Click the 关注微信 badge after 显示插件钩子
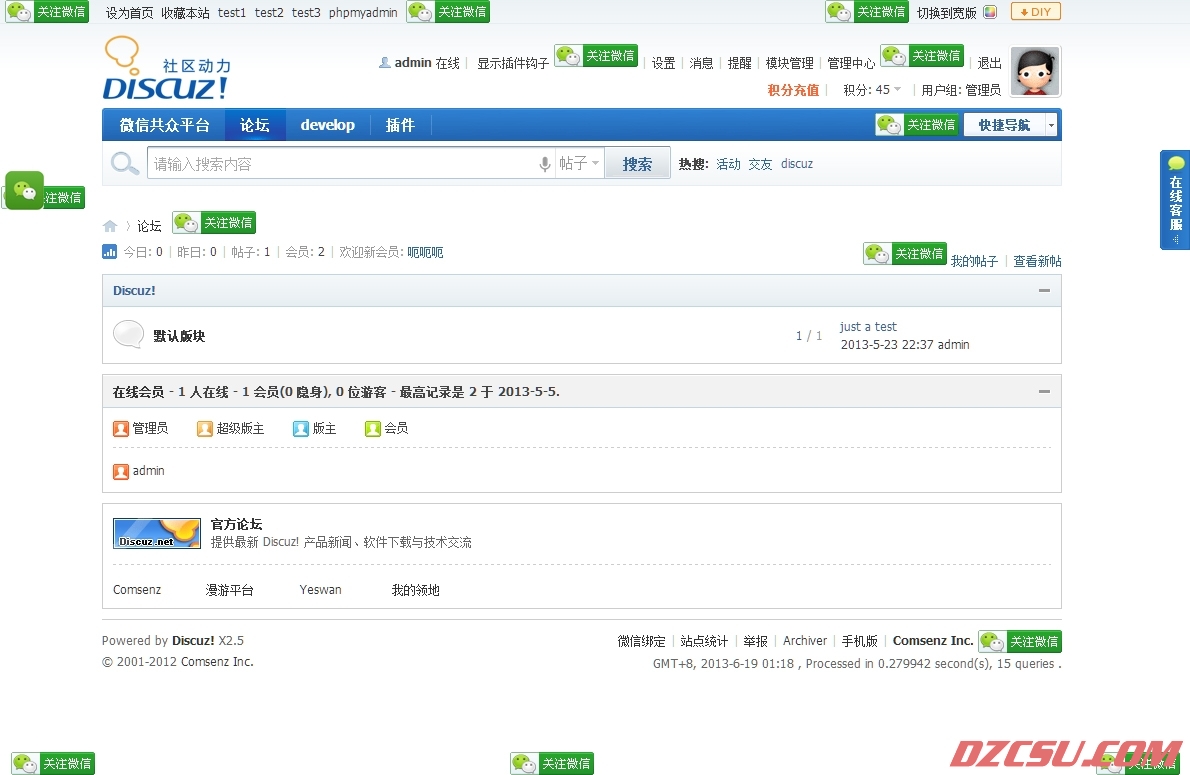The image size is (1190, 775). click(596, 55)
